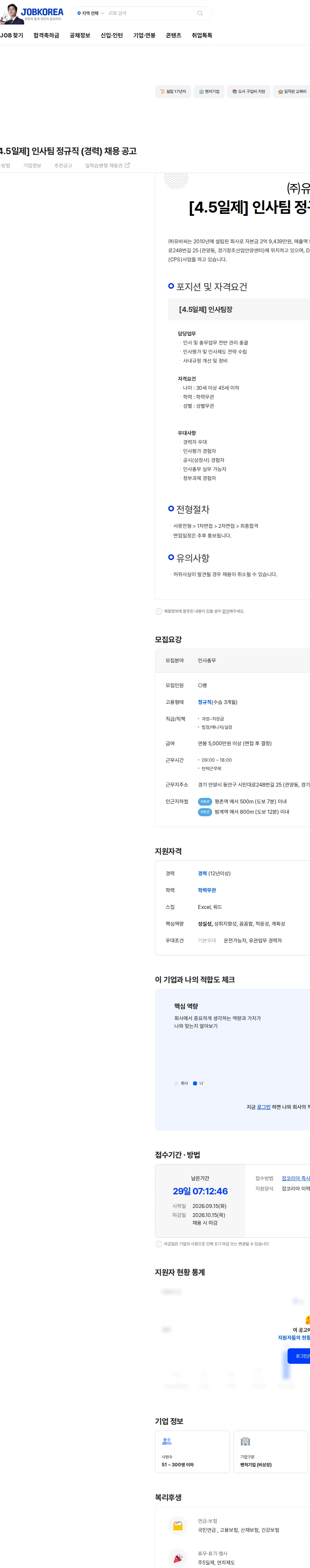This screenshot has height=1568, width=310.
Task: Click the [4.5일제] 인사팀장 position header
Action: (206, 309)
